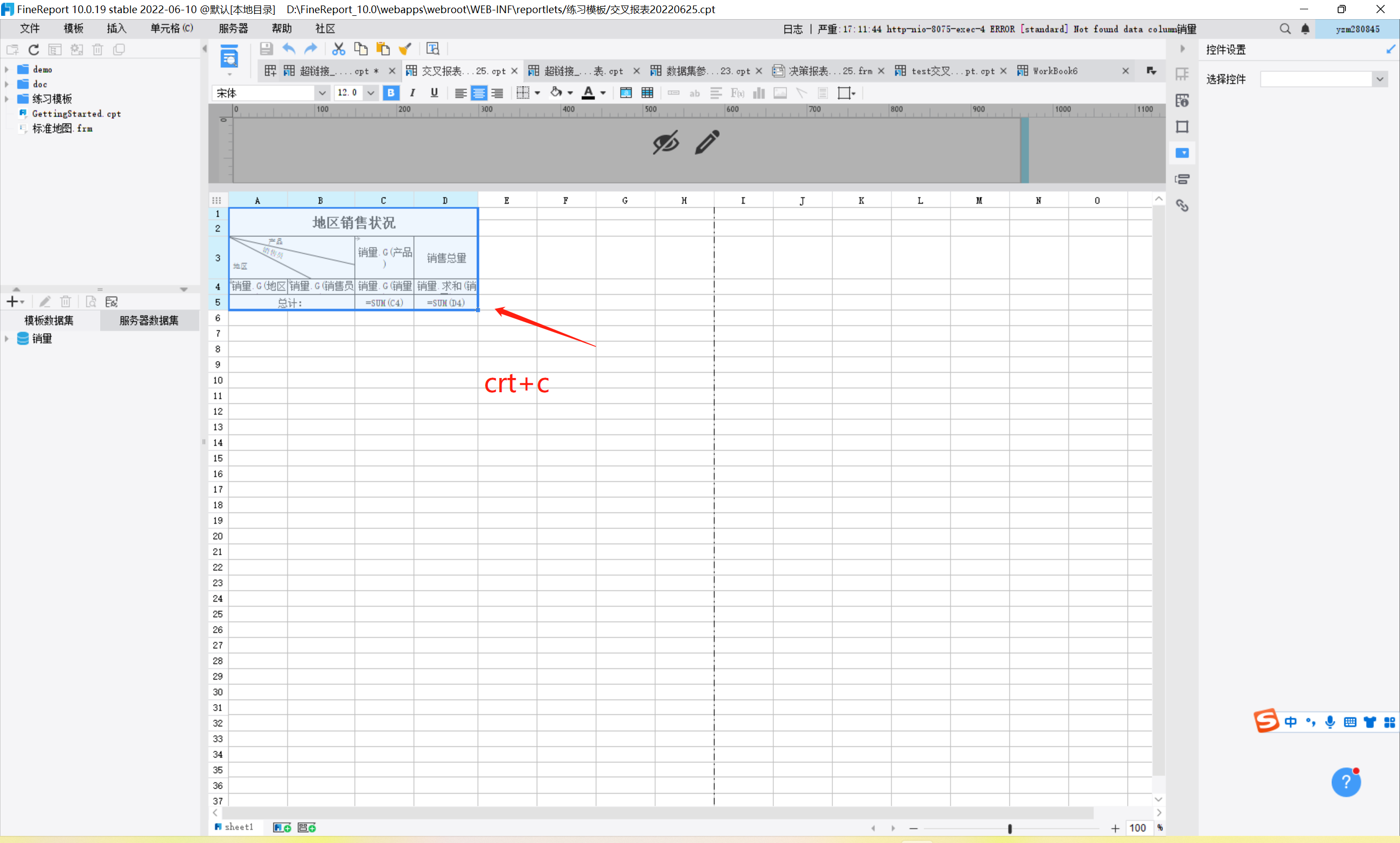
Task: Toggle bold formatting
Action: coord(390,93)
